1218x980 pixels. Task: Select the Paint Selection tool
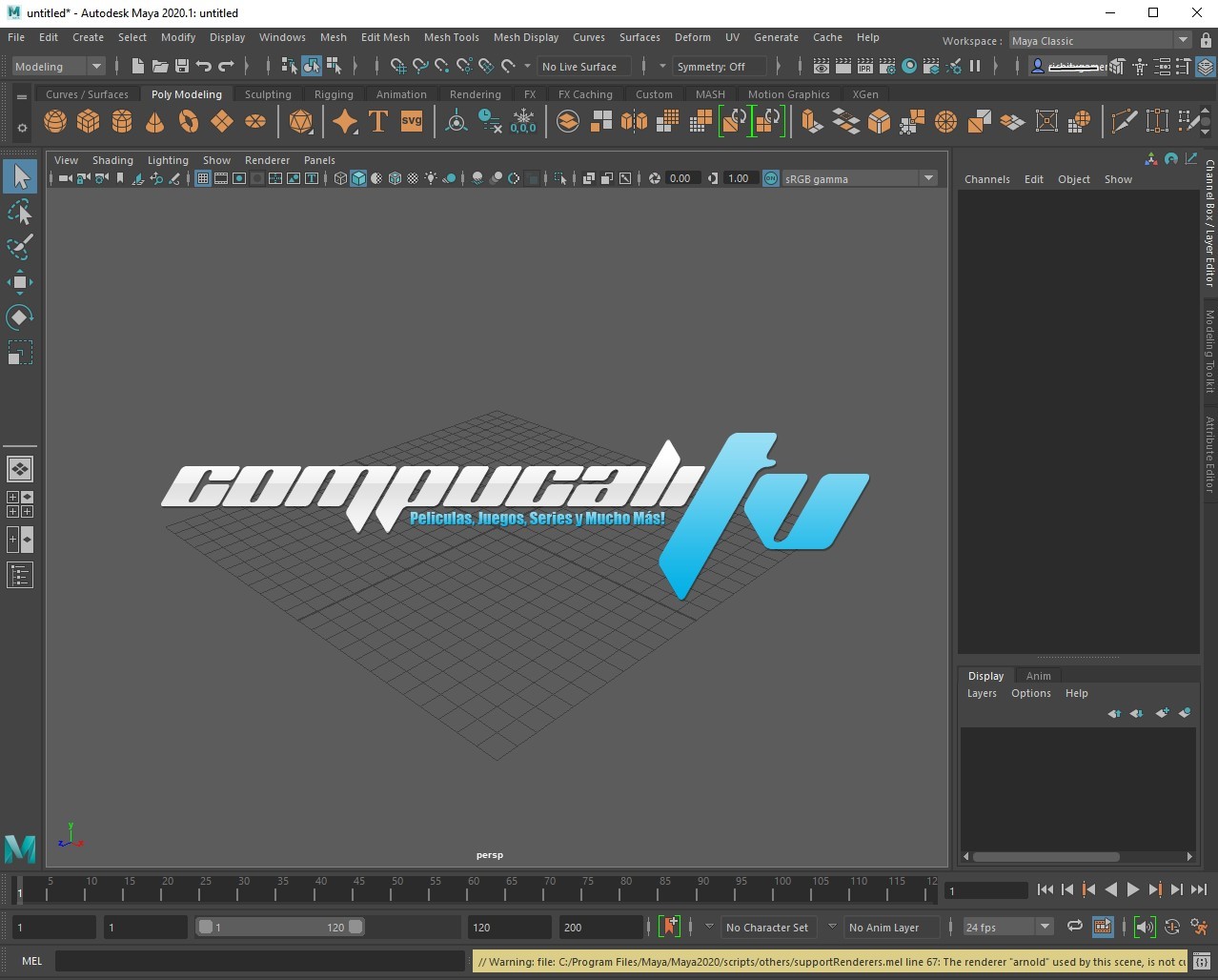coord(20,246)
